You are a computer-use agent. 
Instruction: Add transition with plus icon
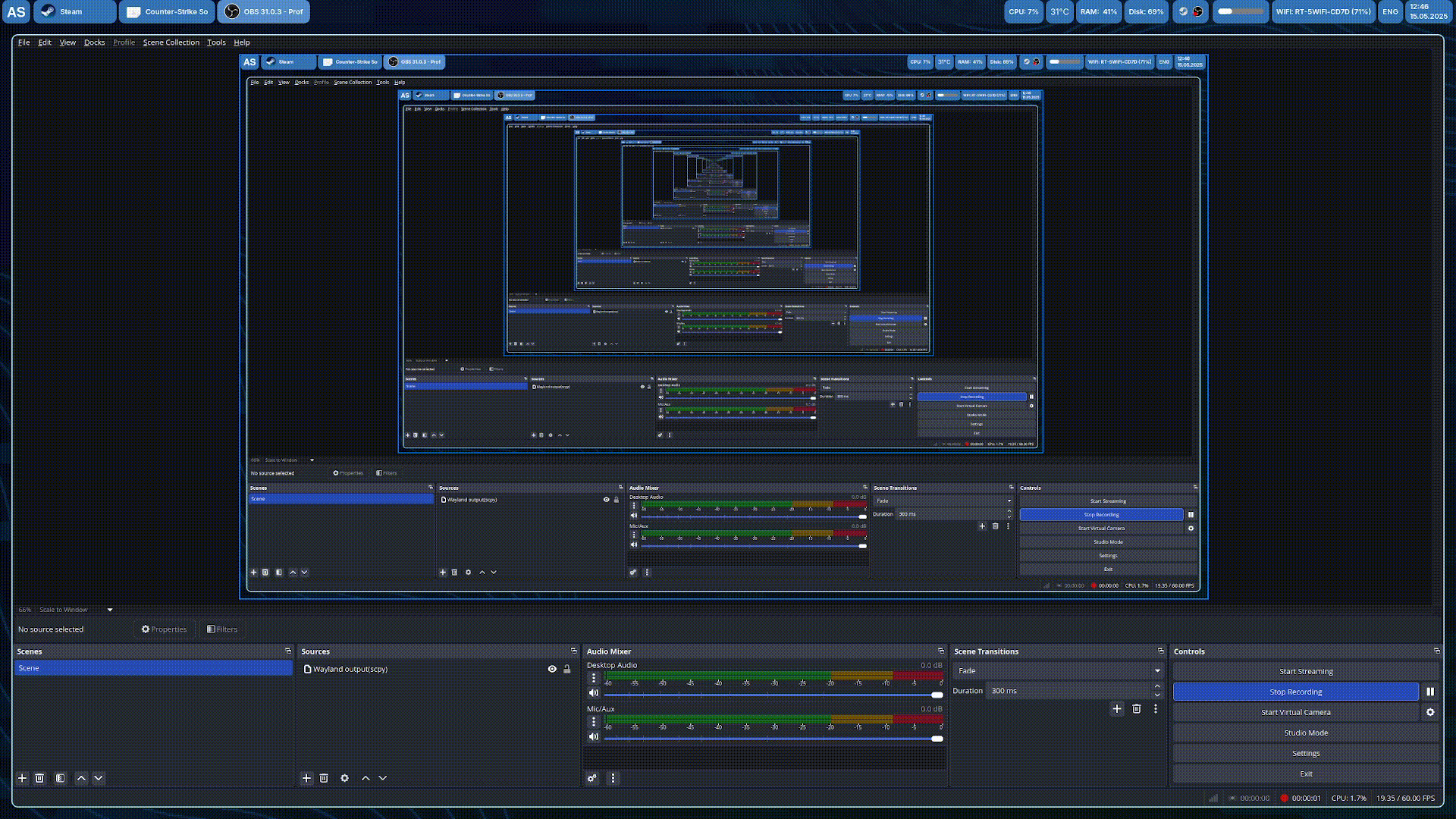[x=1116, y=709]
